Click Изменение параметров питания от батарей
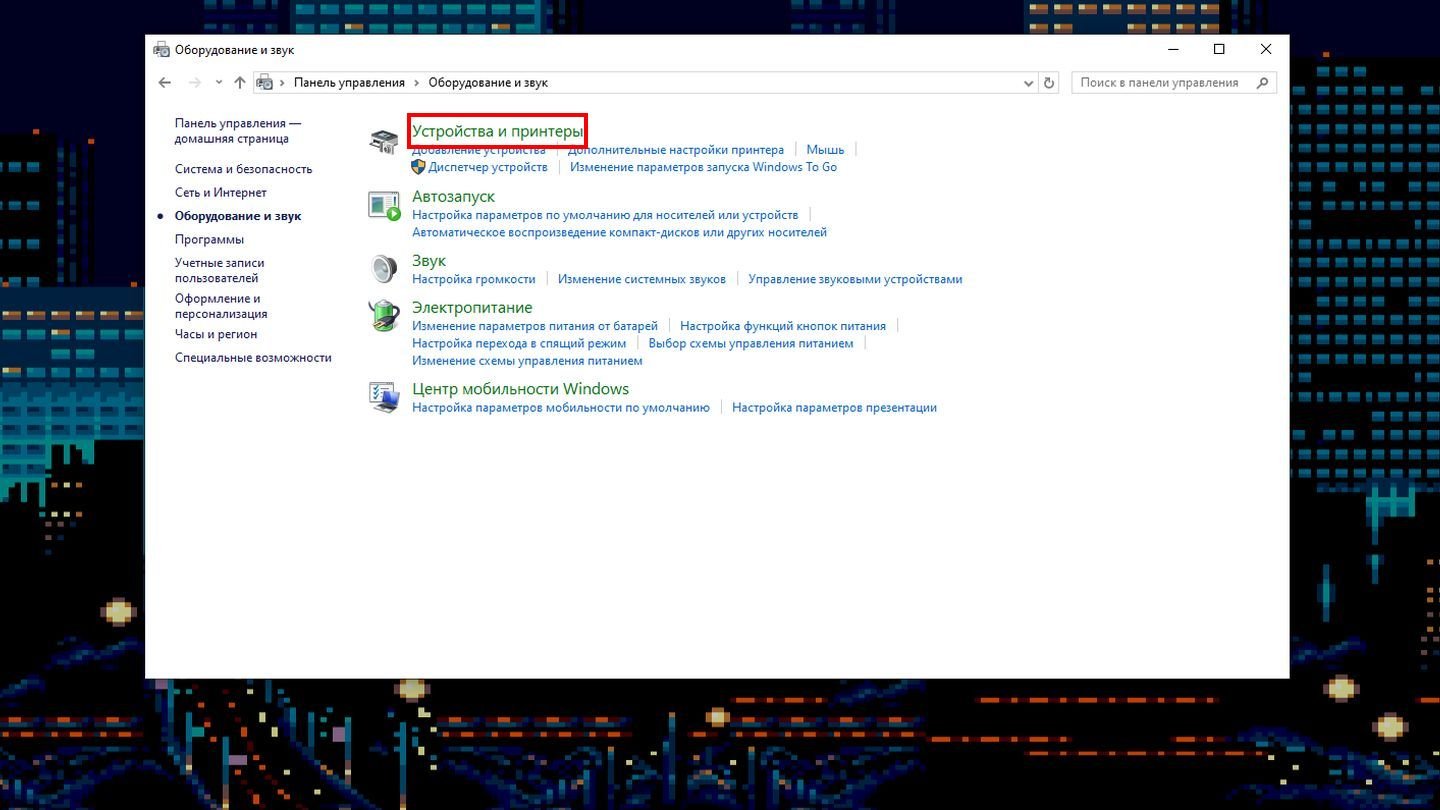This screenshot has height=810, width=1440. [535, 326]
